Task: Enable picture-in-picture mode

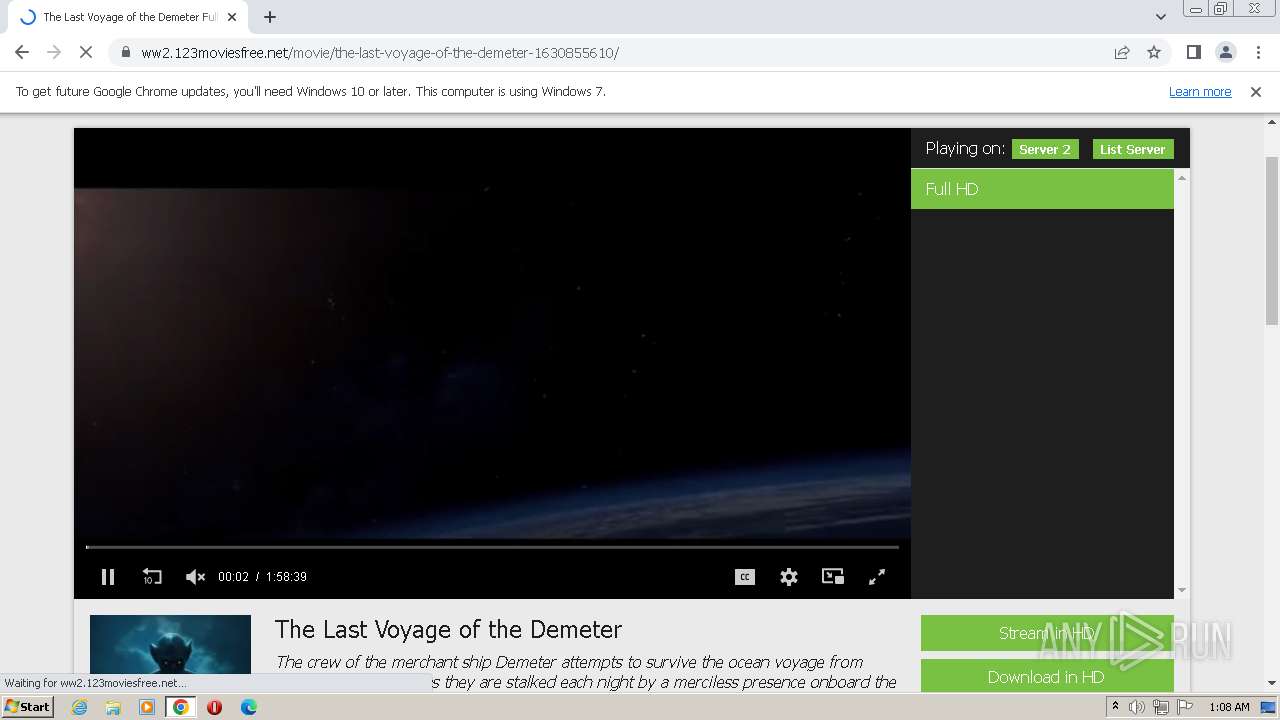Action: coord(833,577)
